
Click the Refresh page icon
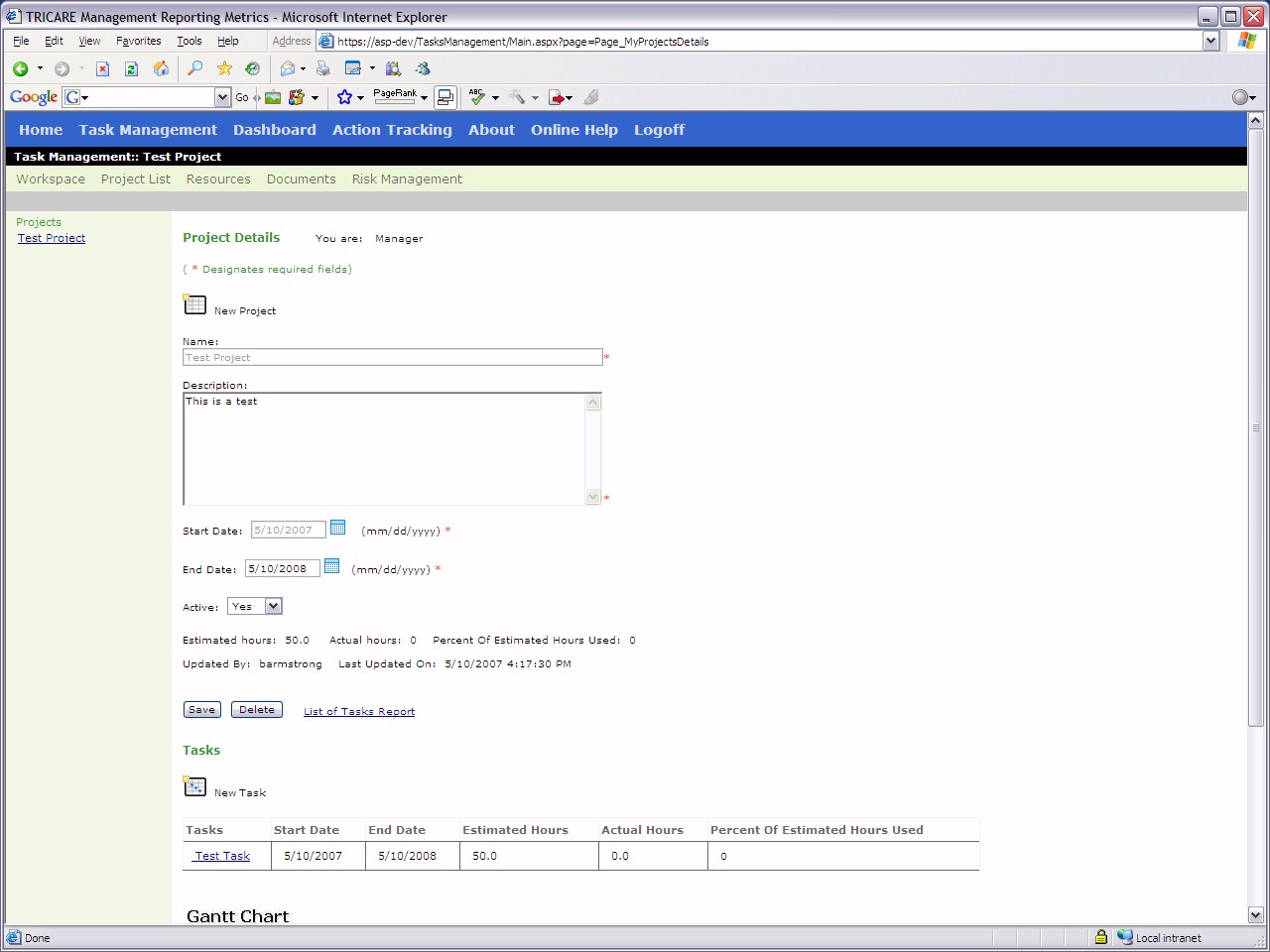(131, 68)
